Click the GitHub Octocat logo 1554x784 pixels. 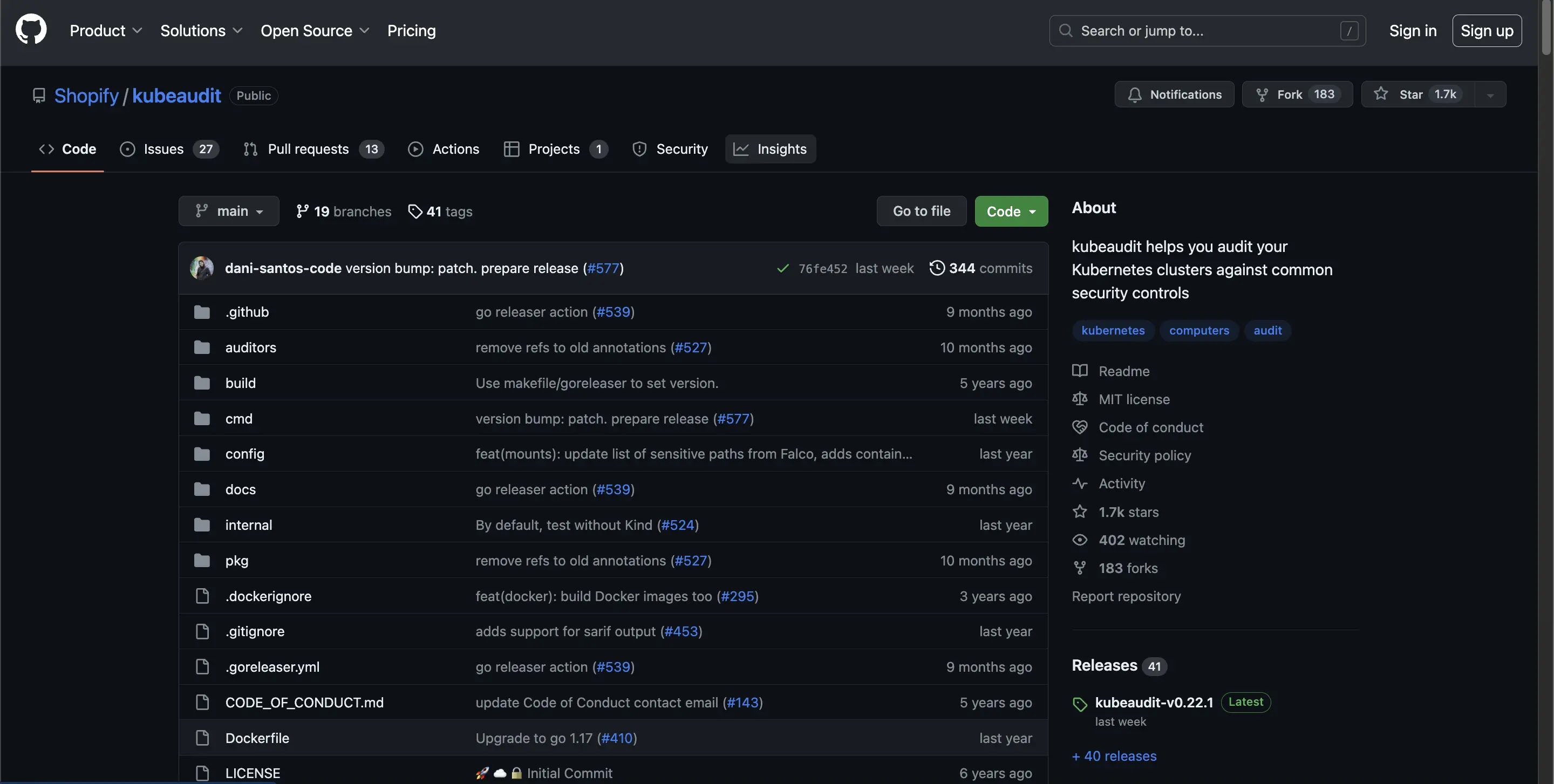[x=31, y=30]
